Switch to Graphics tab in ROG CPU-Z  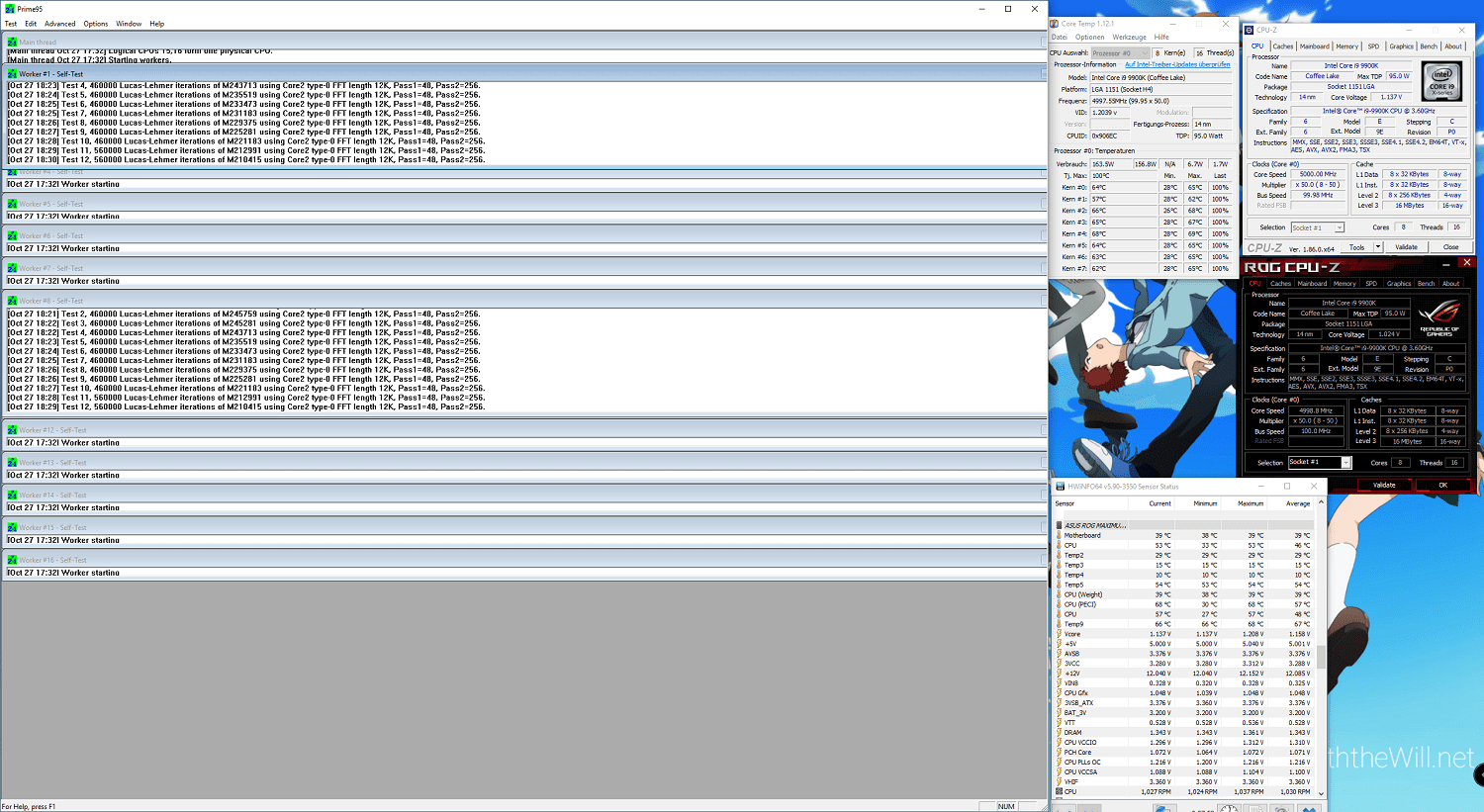coord(1399,284)
